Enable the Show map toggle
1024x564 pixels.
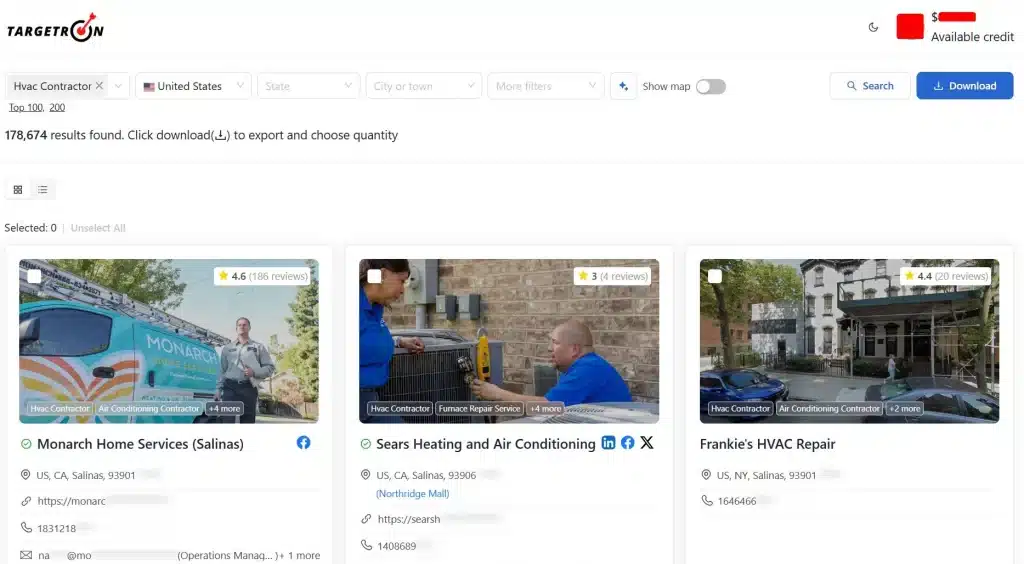pos(710,86)
